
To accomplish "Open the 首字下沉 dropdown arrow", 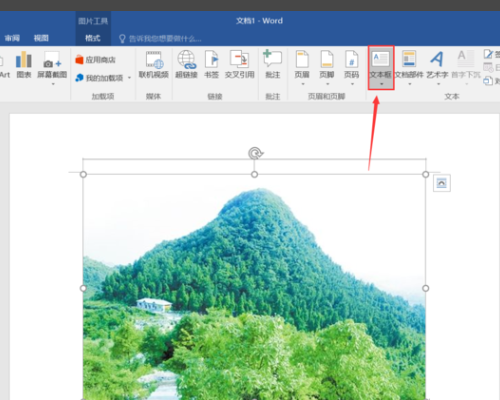I will tap(466, 84).
